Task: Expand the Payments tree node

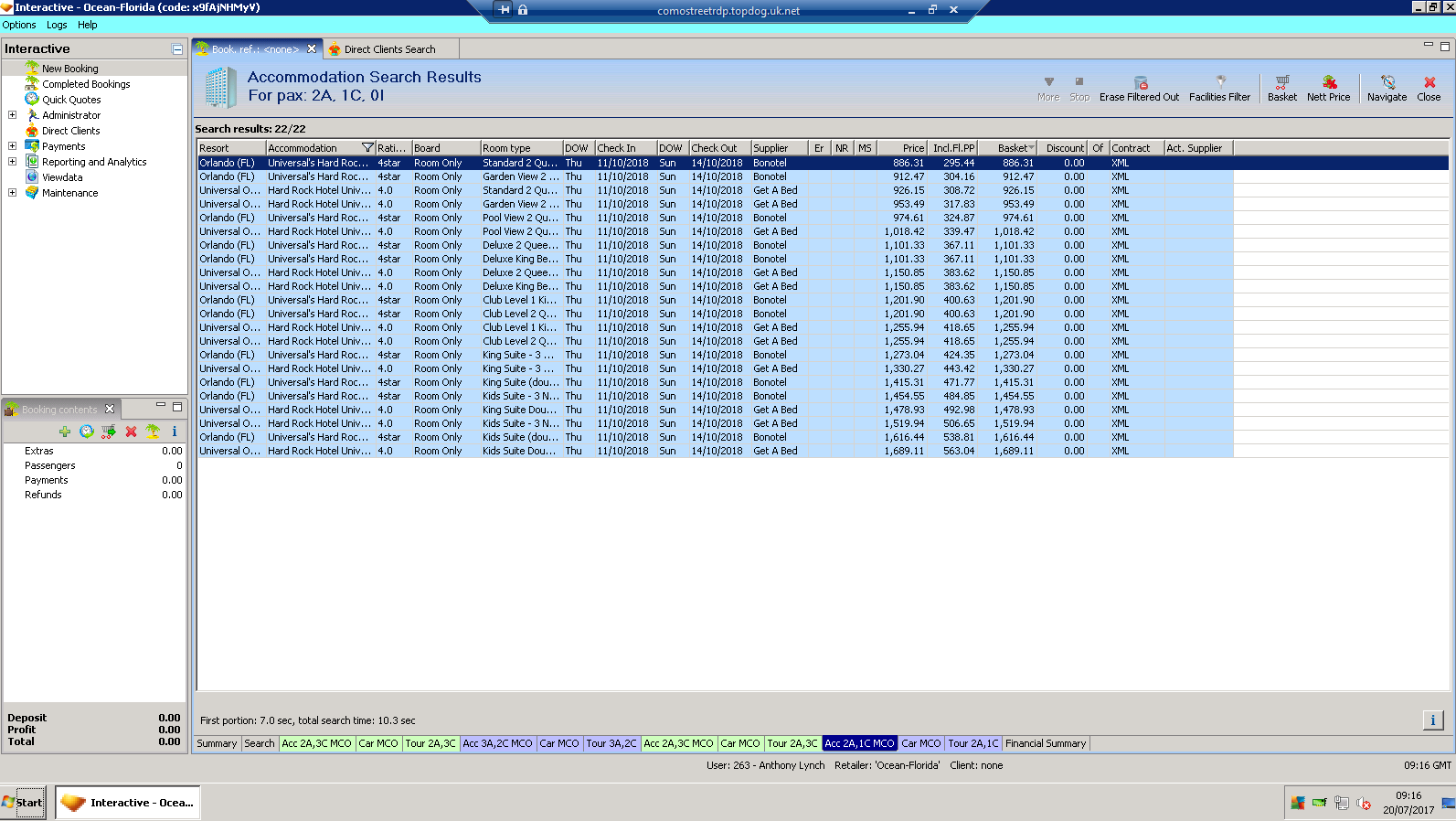Action: click(12, 146)
